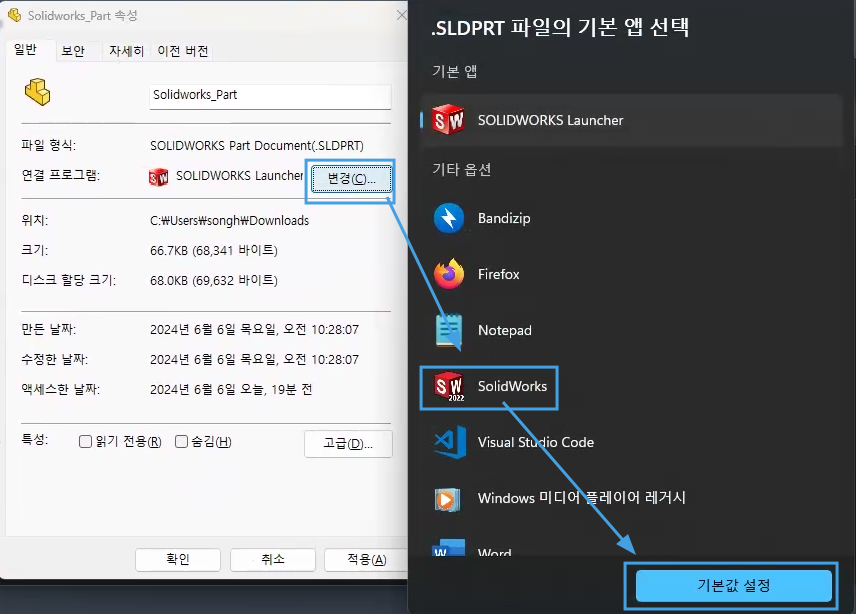Pick the Notepad icon

(449, 330)
